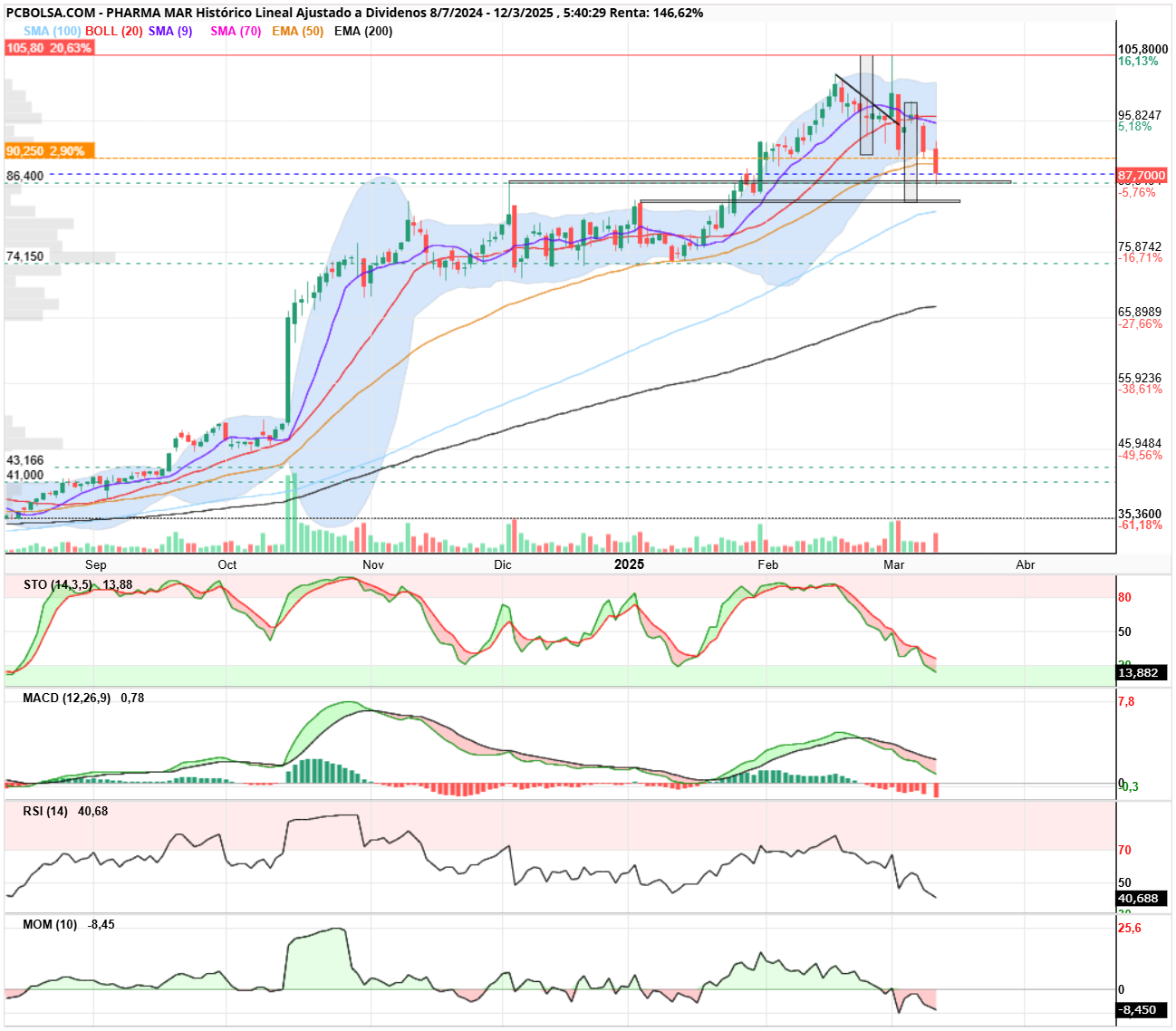This screenshot has width=1176, height=1031.
Task: Click the STO (14,3,5) indicator label
Action: click(58, 584)
